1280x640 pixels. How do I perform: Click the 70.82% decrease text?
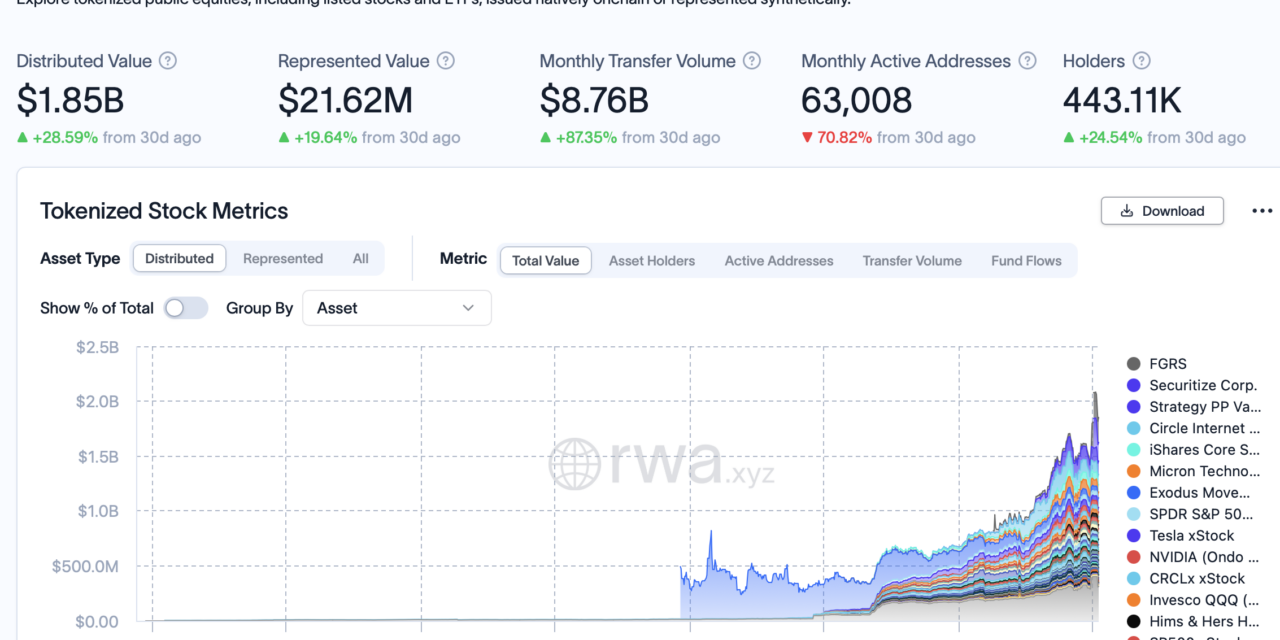coord(845,137)
